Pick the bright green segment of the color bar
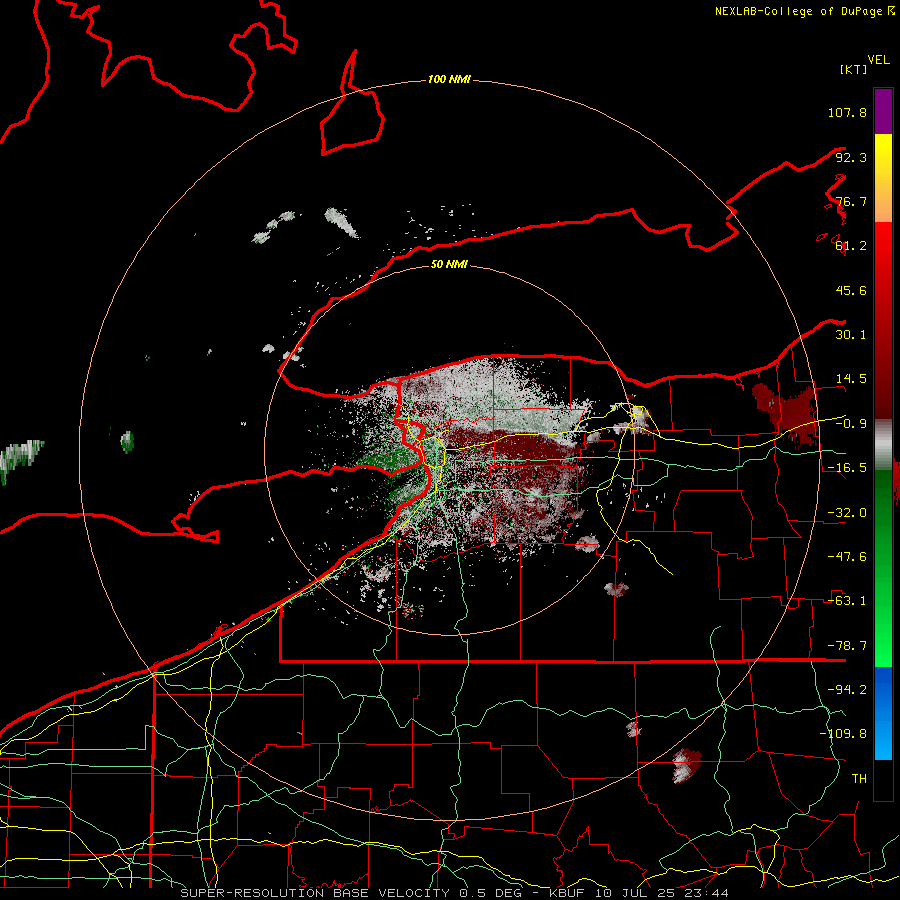The image size is (900, 900). click(x=883, y=626)
